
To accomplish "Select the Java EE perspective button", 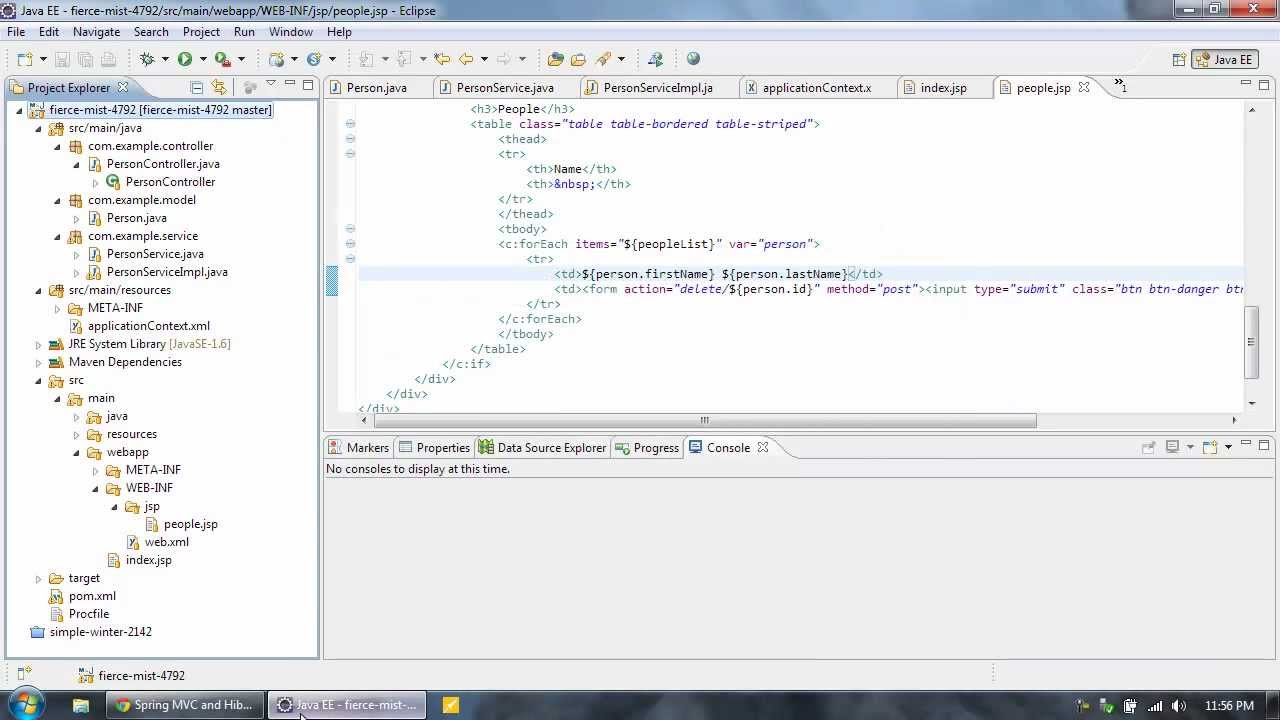I will (x=1224, y=59).
